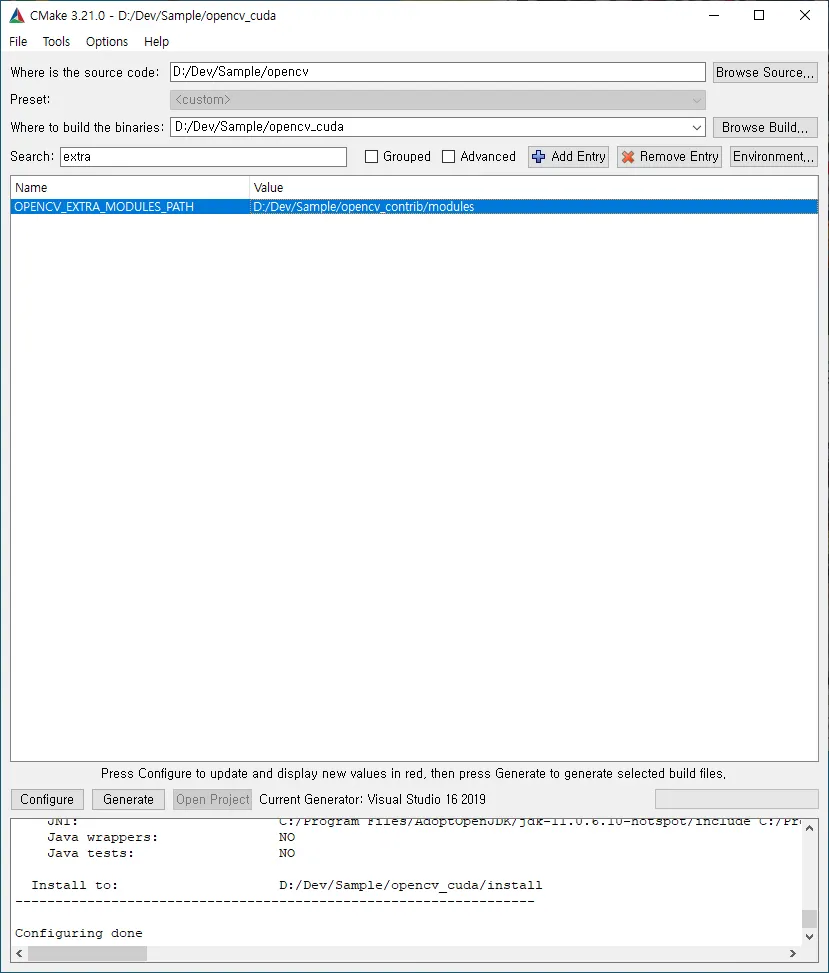This screenshot has width=829, height=973.
Task: Enable the Advanced checkbox
Action: 448,156
